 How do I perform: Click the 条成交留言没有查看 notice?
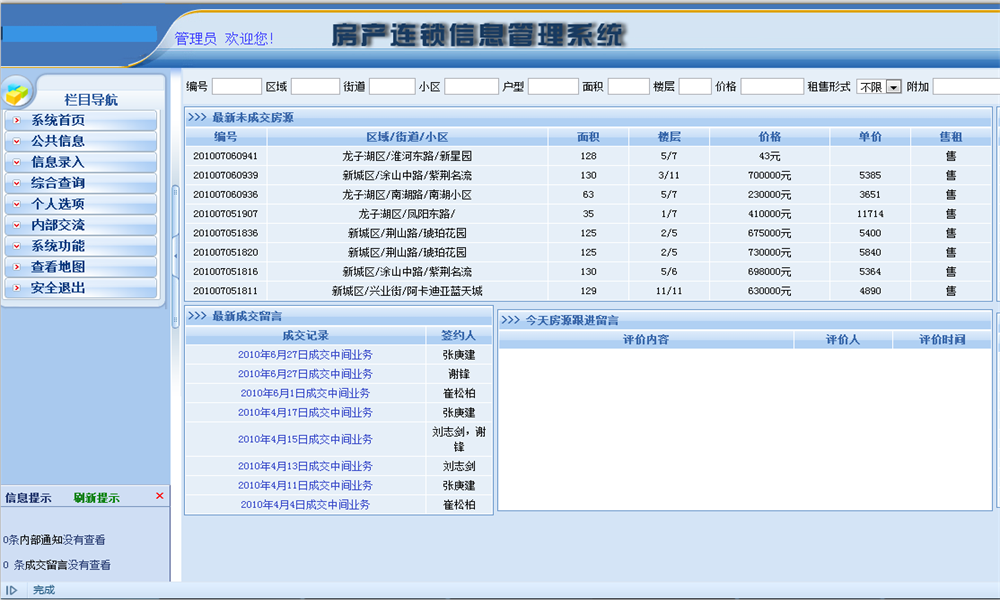coord(57,565)
